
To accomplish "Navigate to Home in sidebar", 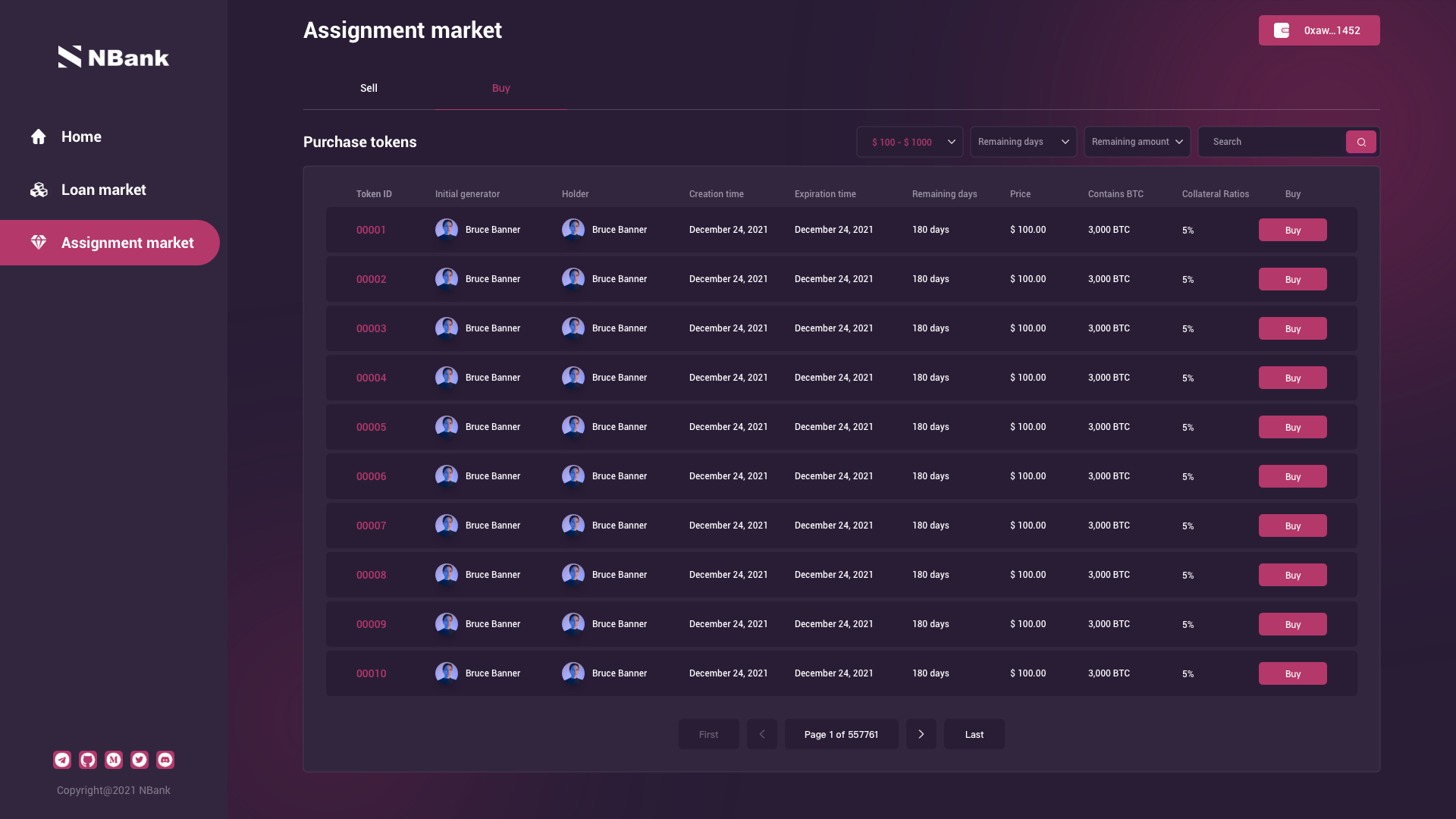I will pos(81,136).
